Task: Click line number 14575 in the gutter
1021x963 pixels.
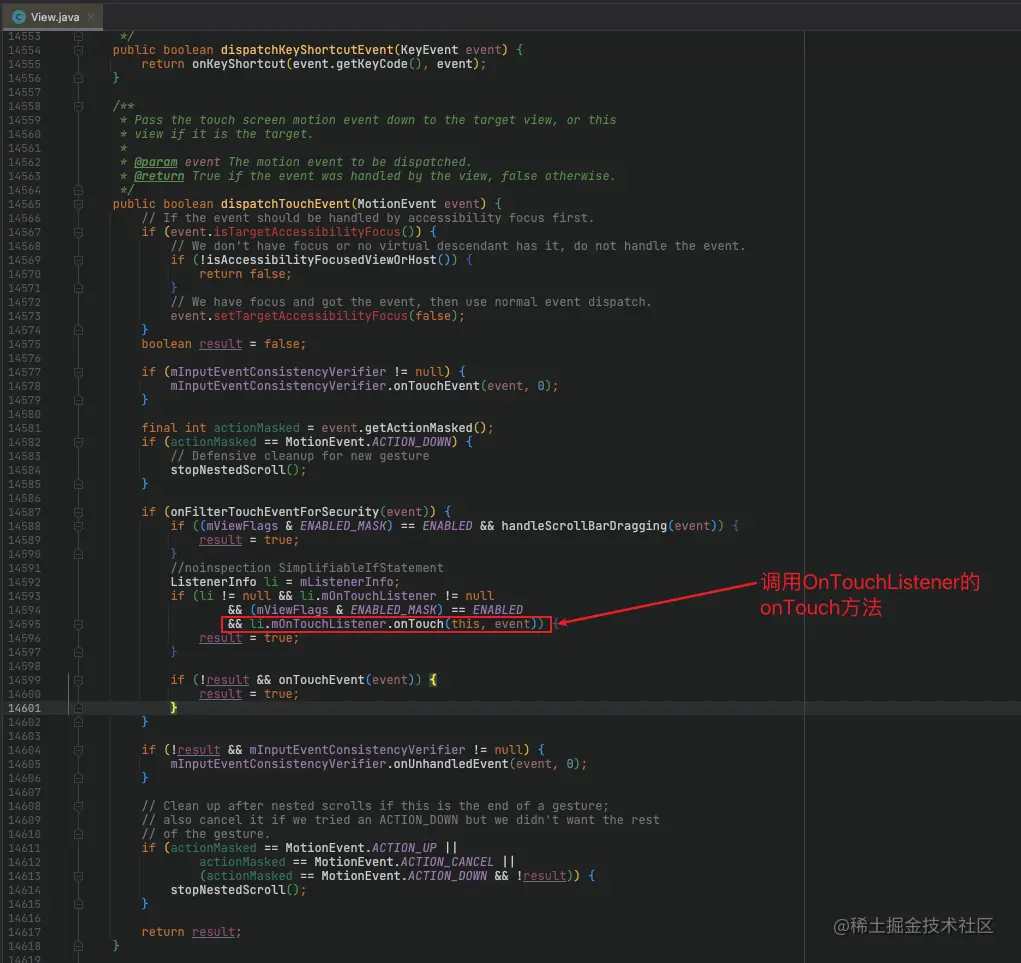Action: tap(24, 344)
